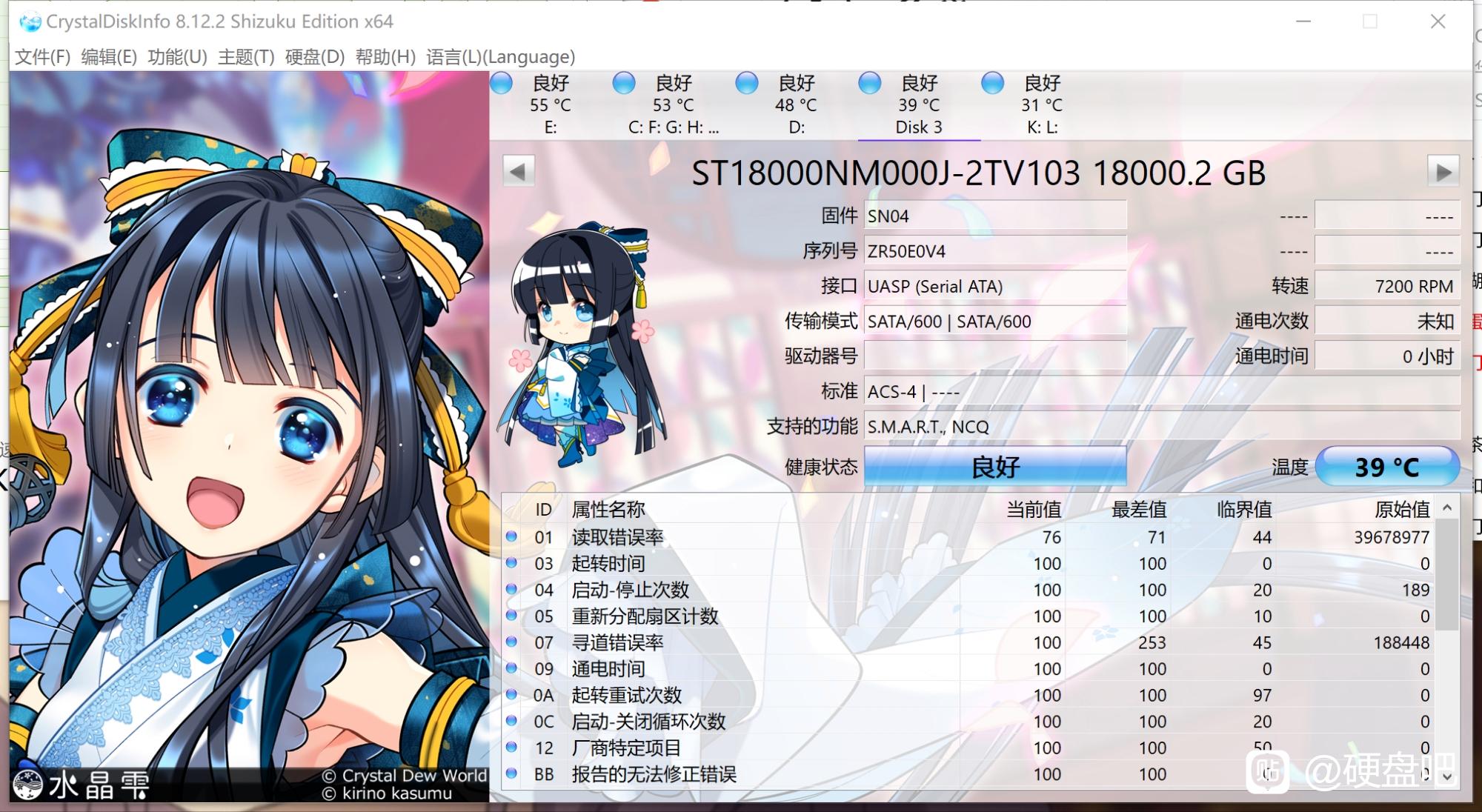Click the attribute list scroll down arrow

point(1447,777)
